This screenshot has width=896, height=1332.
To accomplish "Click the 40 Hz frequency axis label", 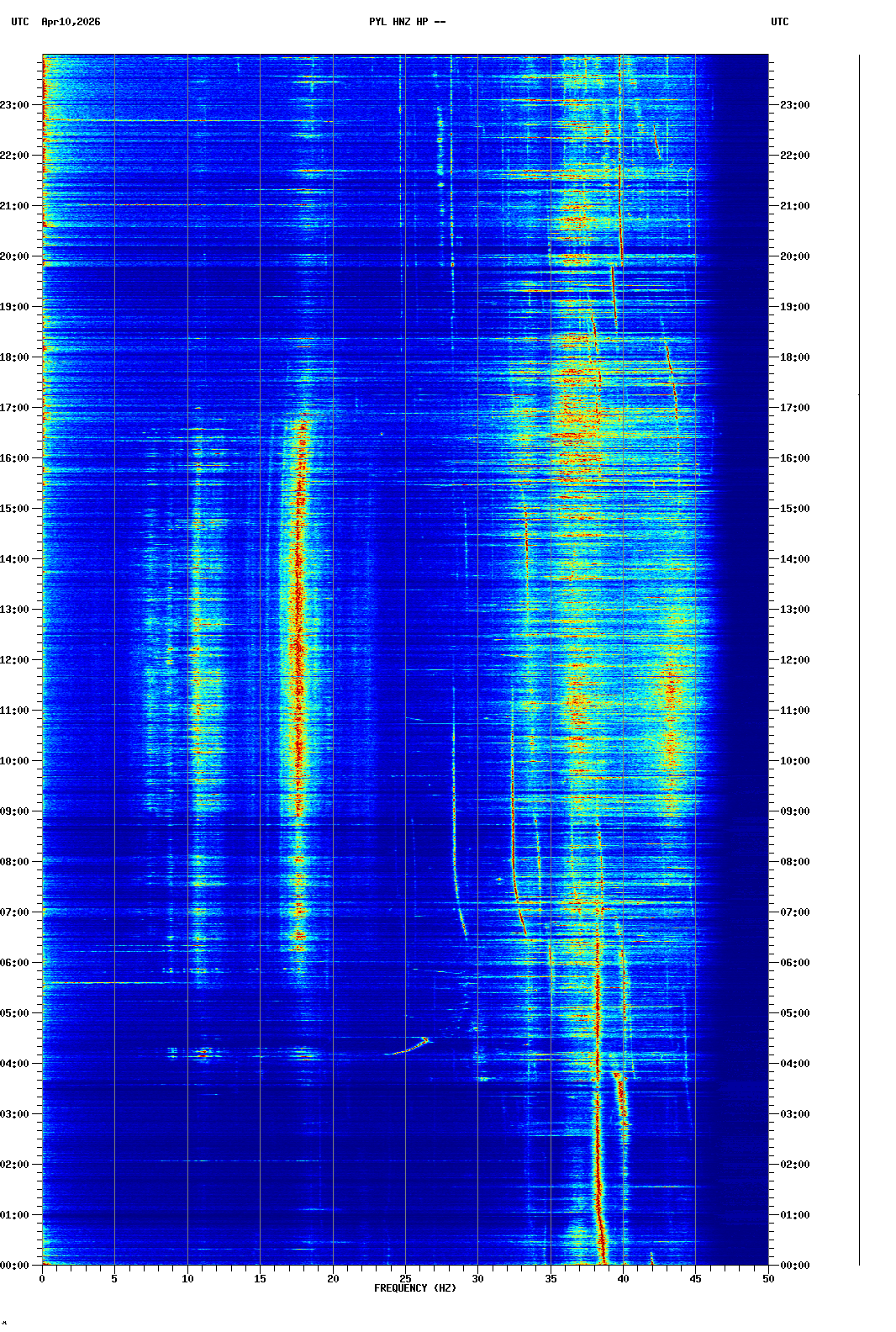I will pyautogui.click(x=623, y=1279).
